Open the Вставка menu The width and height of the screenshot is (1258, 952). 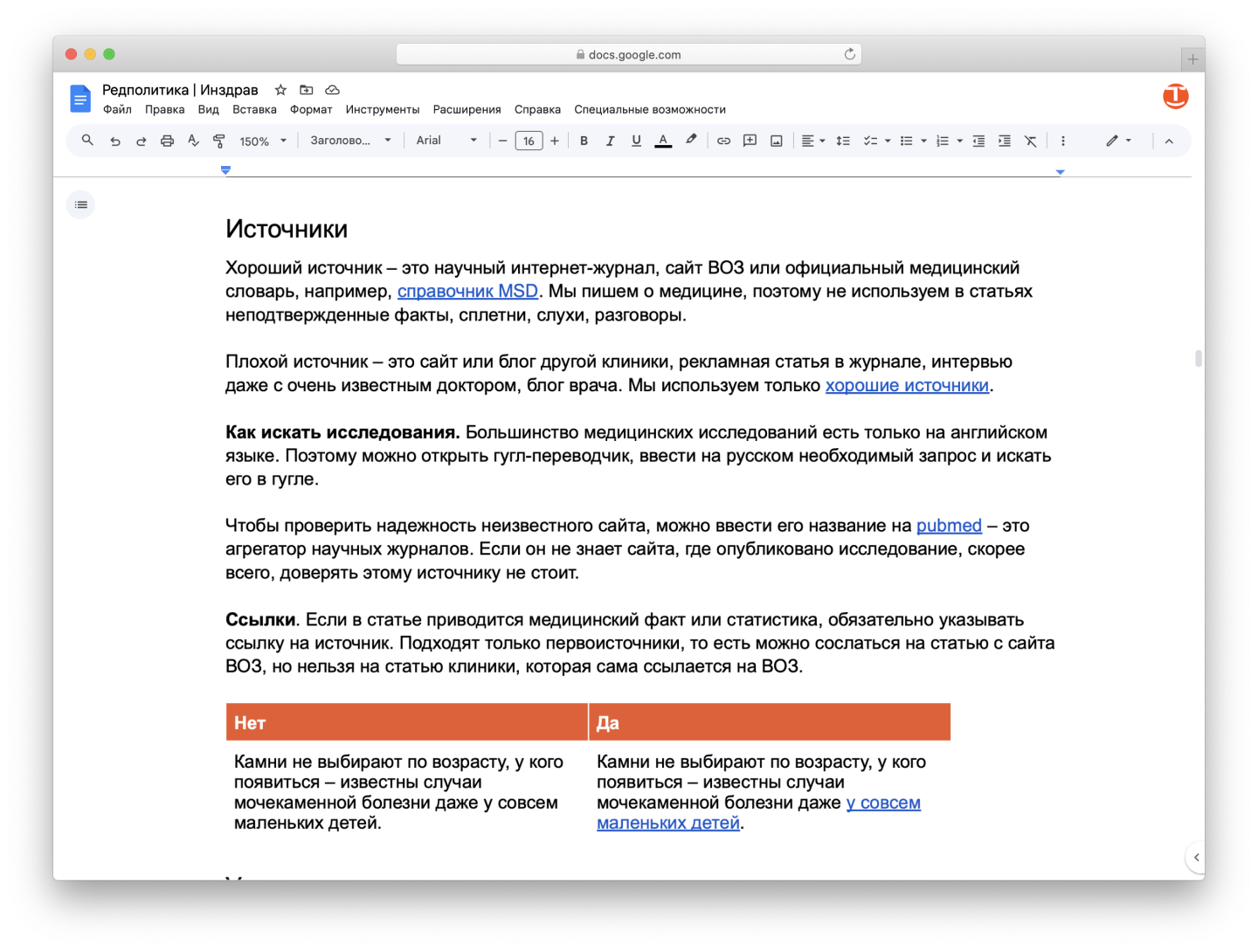pos(254,109)
